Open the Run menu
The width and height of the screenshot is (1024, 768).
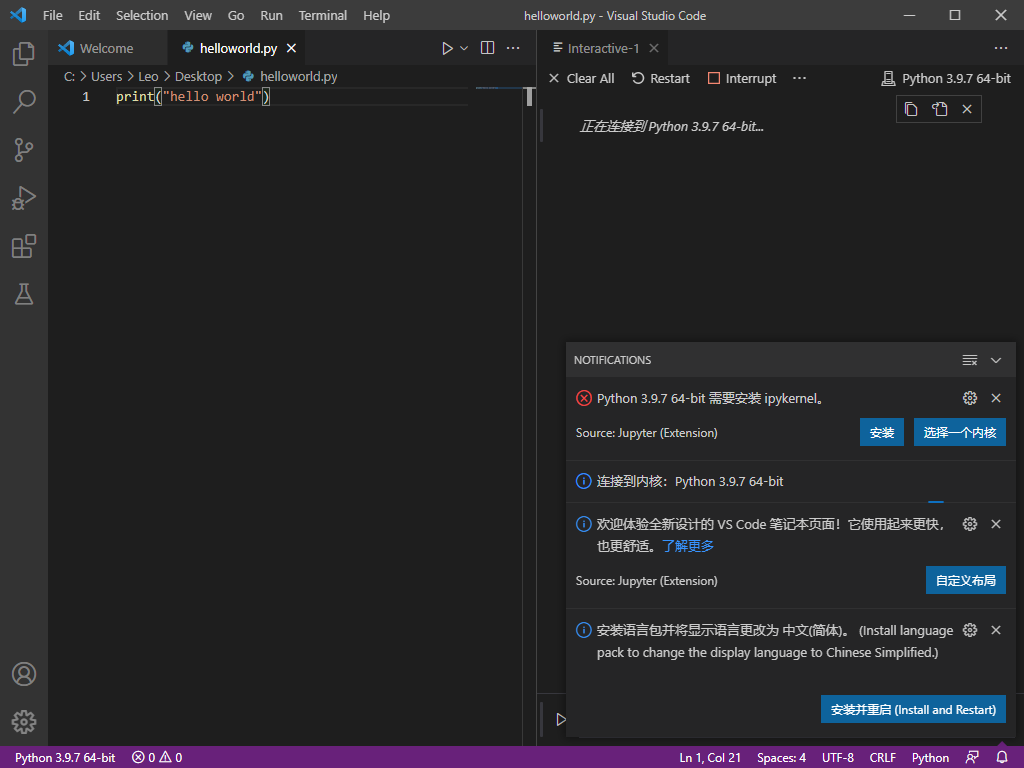[272, 16]
